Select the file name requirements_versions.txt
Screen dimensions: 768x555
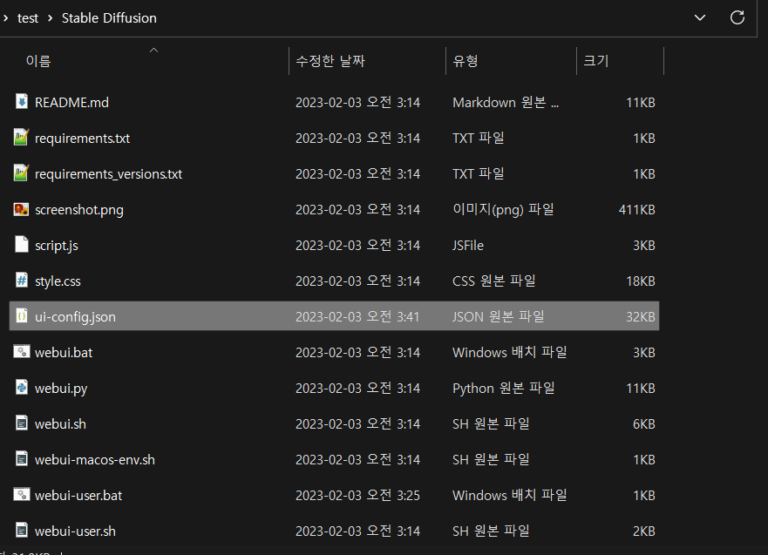(108, 174)
